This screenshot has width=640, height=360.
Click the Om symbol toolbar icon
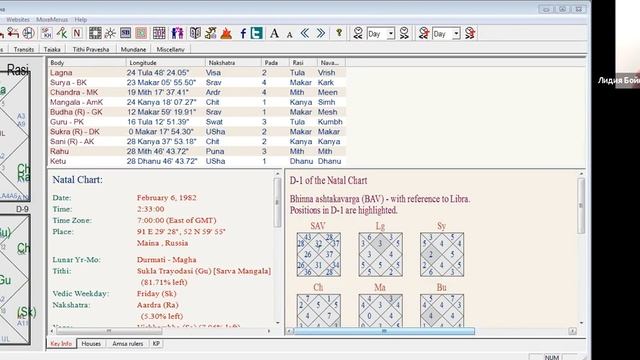pyautogui.click(x=211, y=33)
